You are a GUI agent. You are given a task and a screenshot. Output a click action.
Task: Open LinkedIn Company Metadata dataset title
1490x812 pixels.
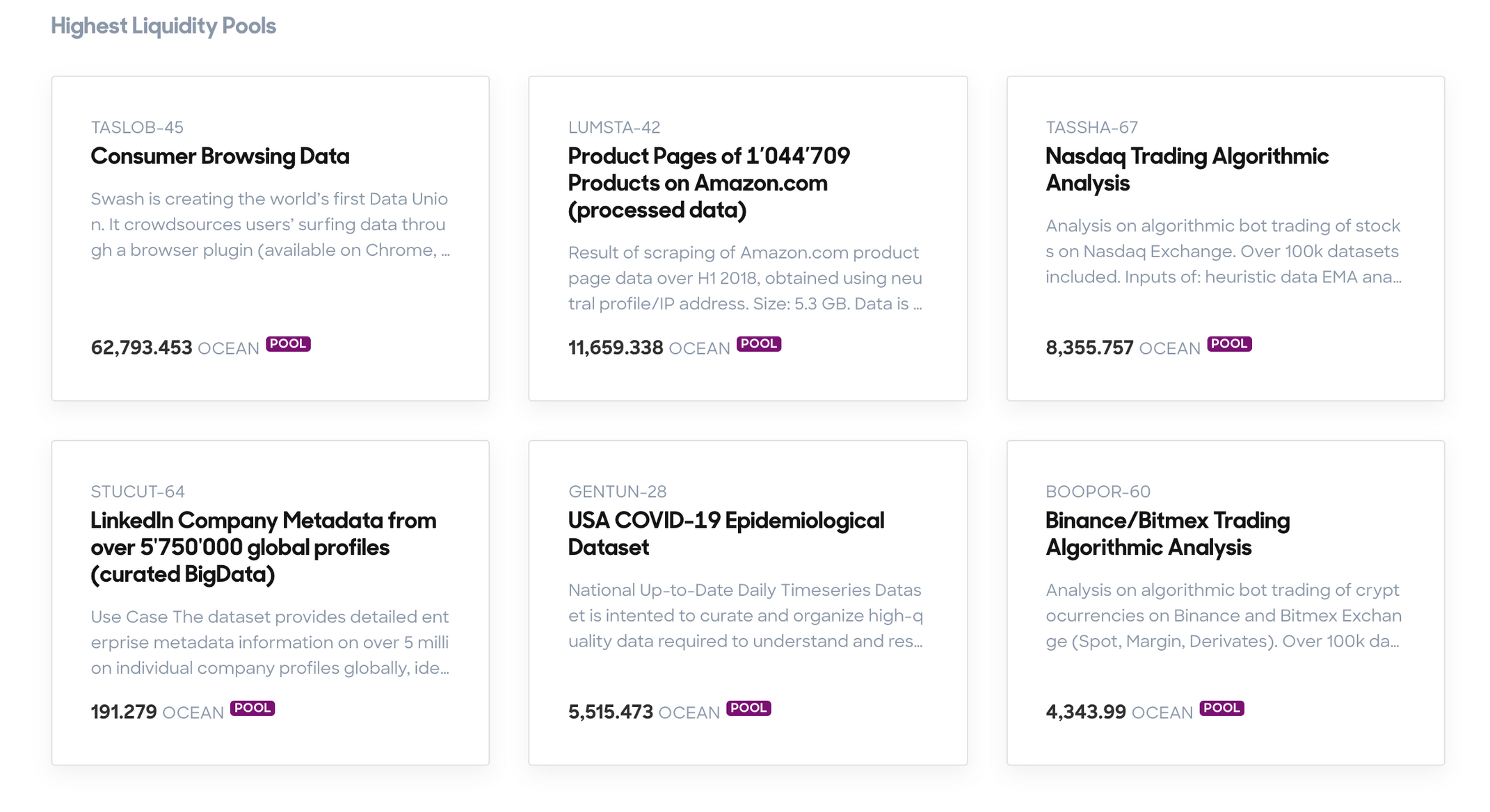pos(264,548)
